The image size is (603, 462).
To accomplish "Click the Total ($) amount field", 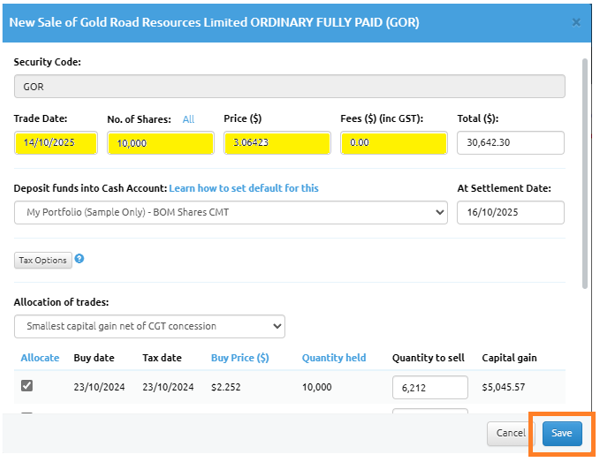I will [510, 143].
